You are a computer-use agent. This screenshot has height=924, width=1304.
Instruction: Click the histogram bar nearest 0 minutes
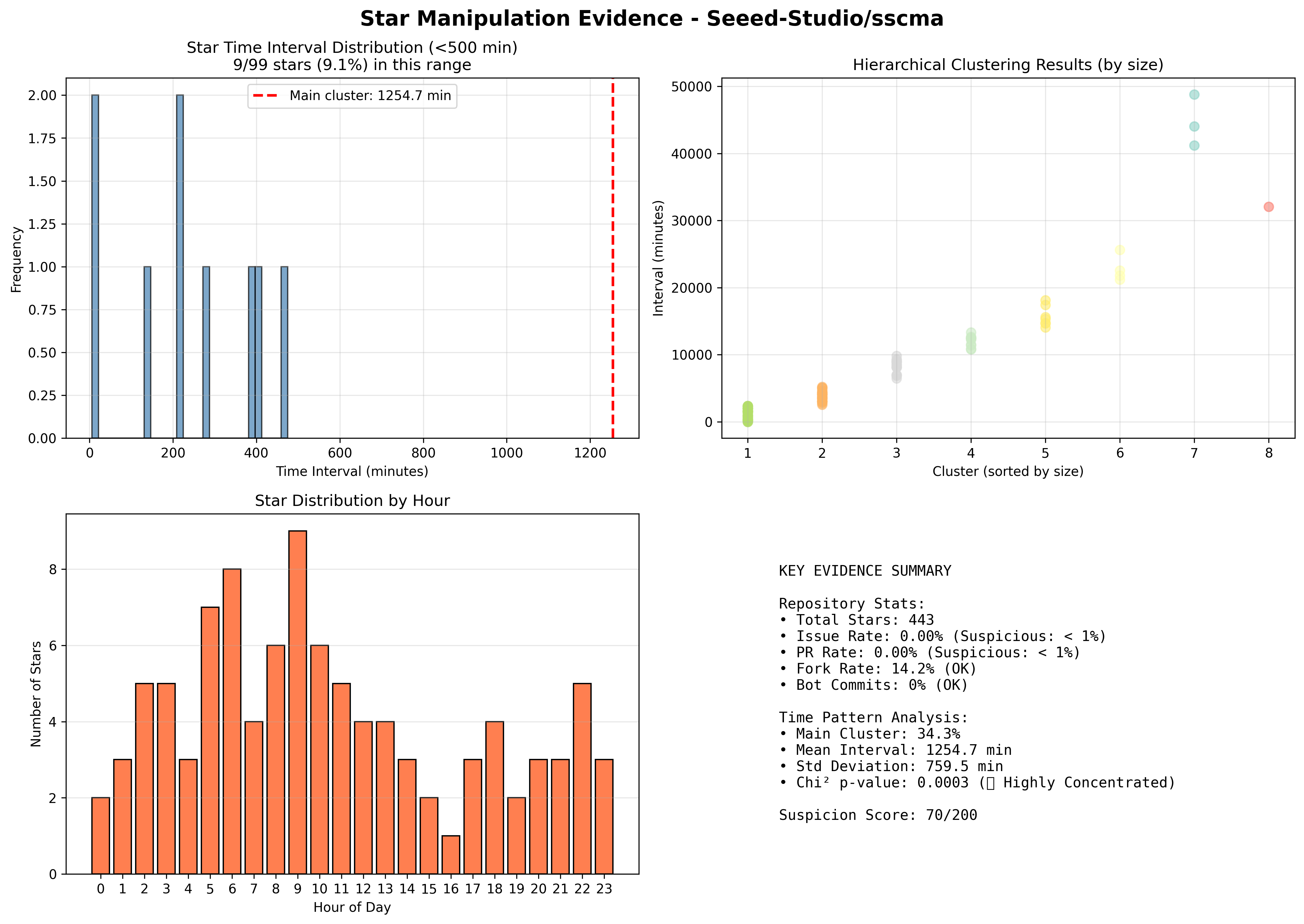point(95,266)
